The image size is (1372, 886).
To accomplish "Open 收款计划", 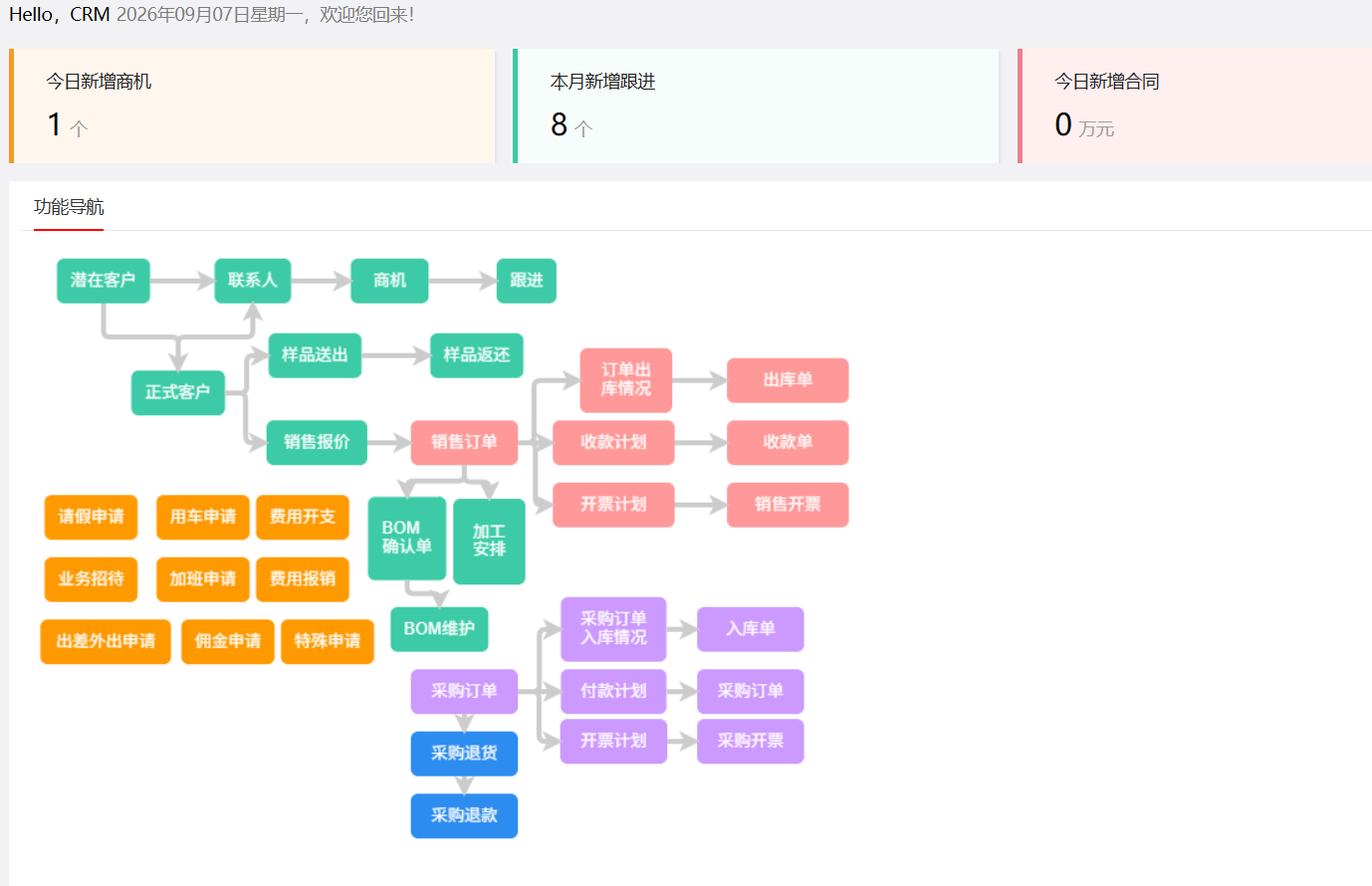I will 613,442.
